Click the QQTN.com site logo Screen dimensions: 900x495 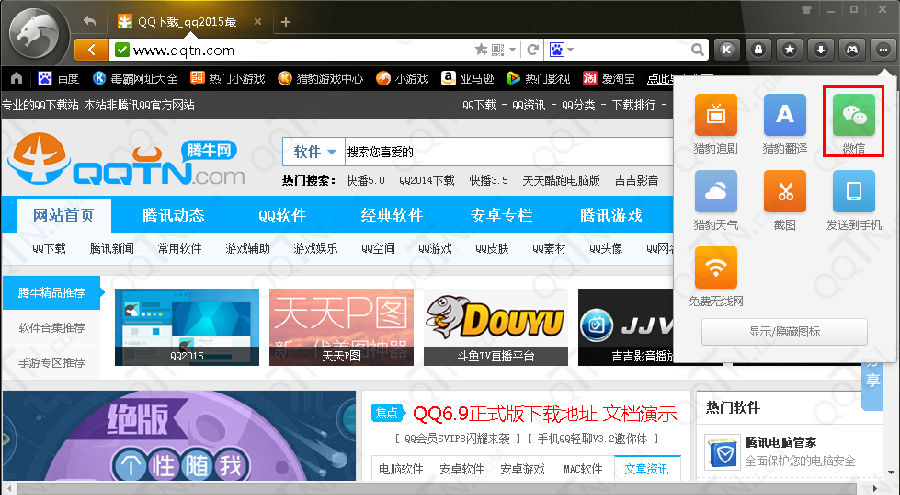click(x=126, y=159)
